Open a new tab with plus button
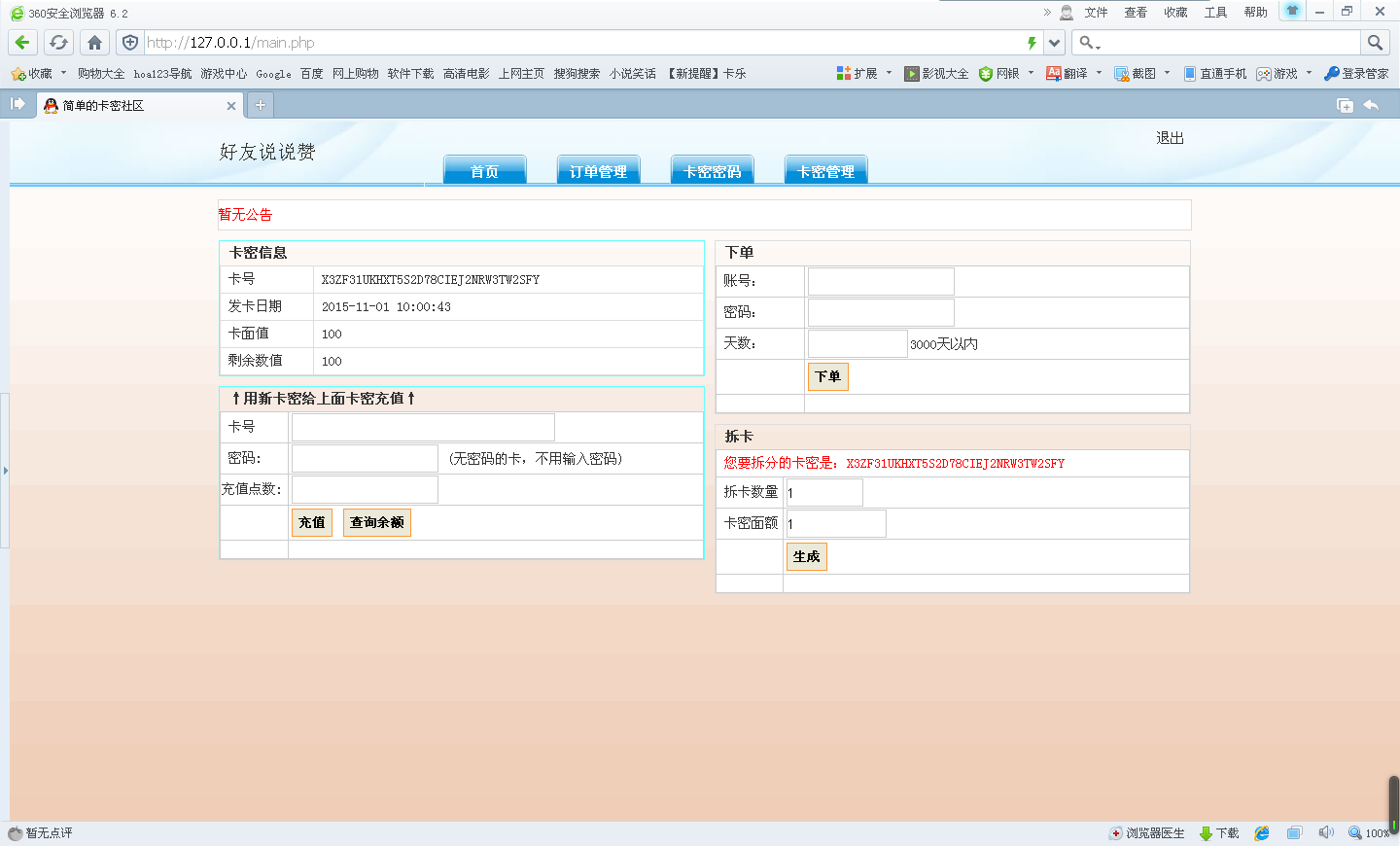Viewport: 1400px width, 846px height. tap(261, 105)
